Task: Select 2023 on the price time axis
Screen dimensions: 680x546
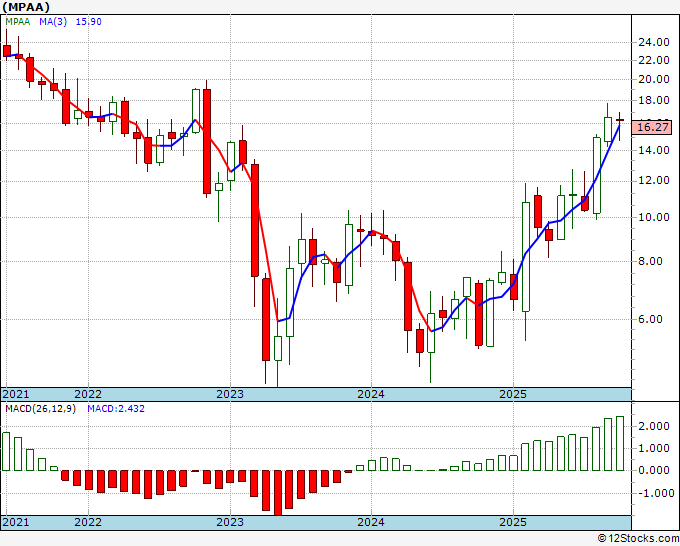Action: click(x=229, y=394)
